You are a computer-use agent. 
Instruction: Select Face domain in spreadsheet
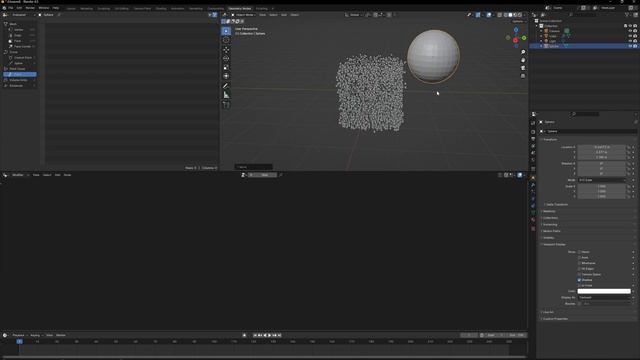[x=18, y=41]
